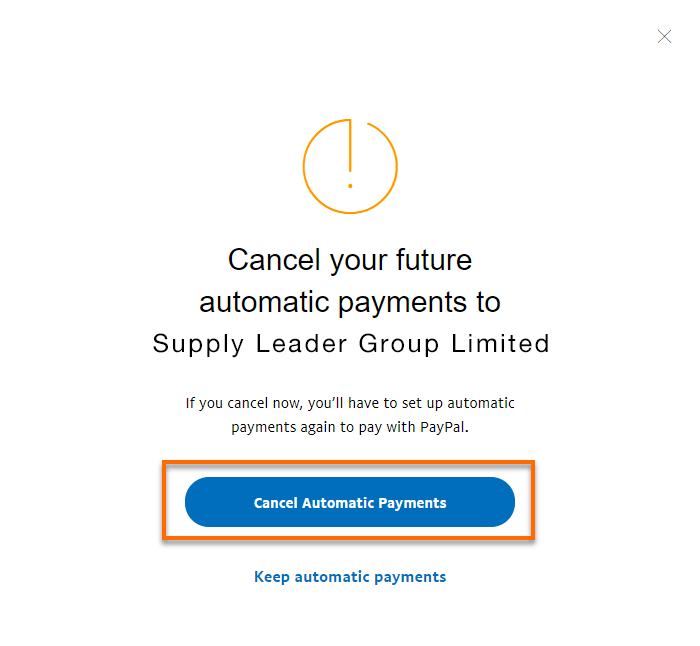Choose the Keep automatic payments link
The height and width of the screenshot is (646, 700).
click(x=350, y=577)
